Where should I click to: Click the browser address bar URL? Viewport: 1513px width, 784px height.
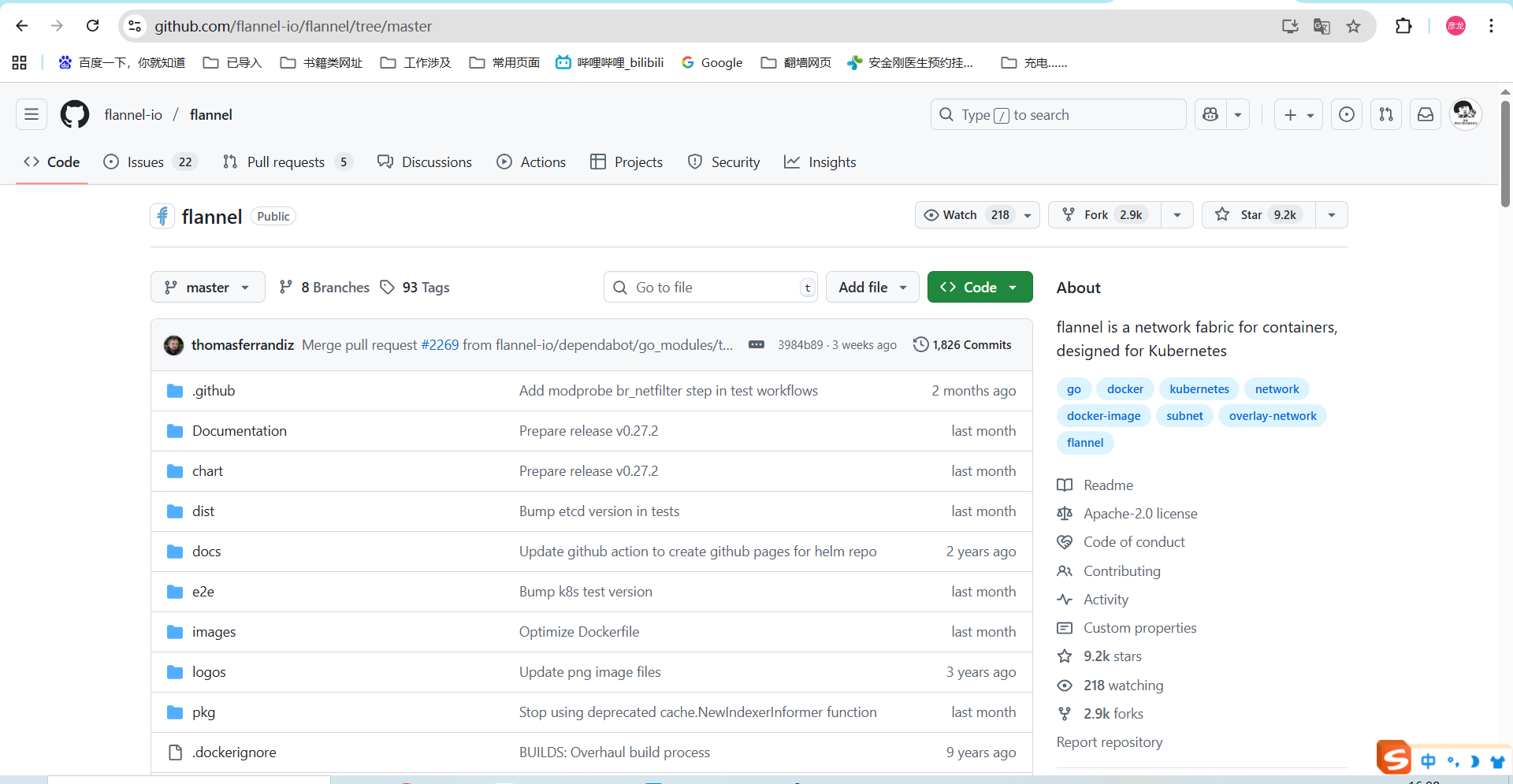tap(293, 26)
